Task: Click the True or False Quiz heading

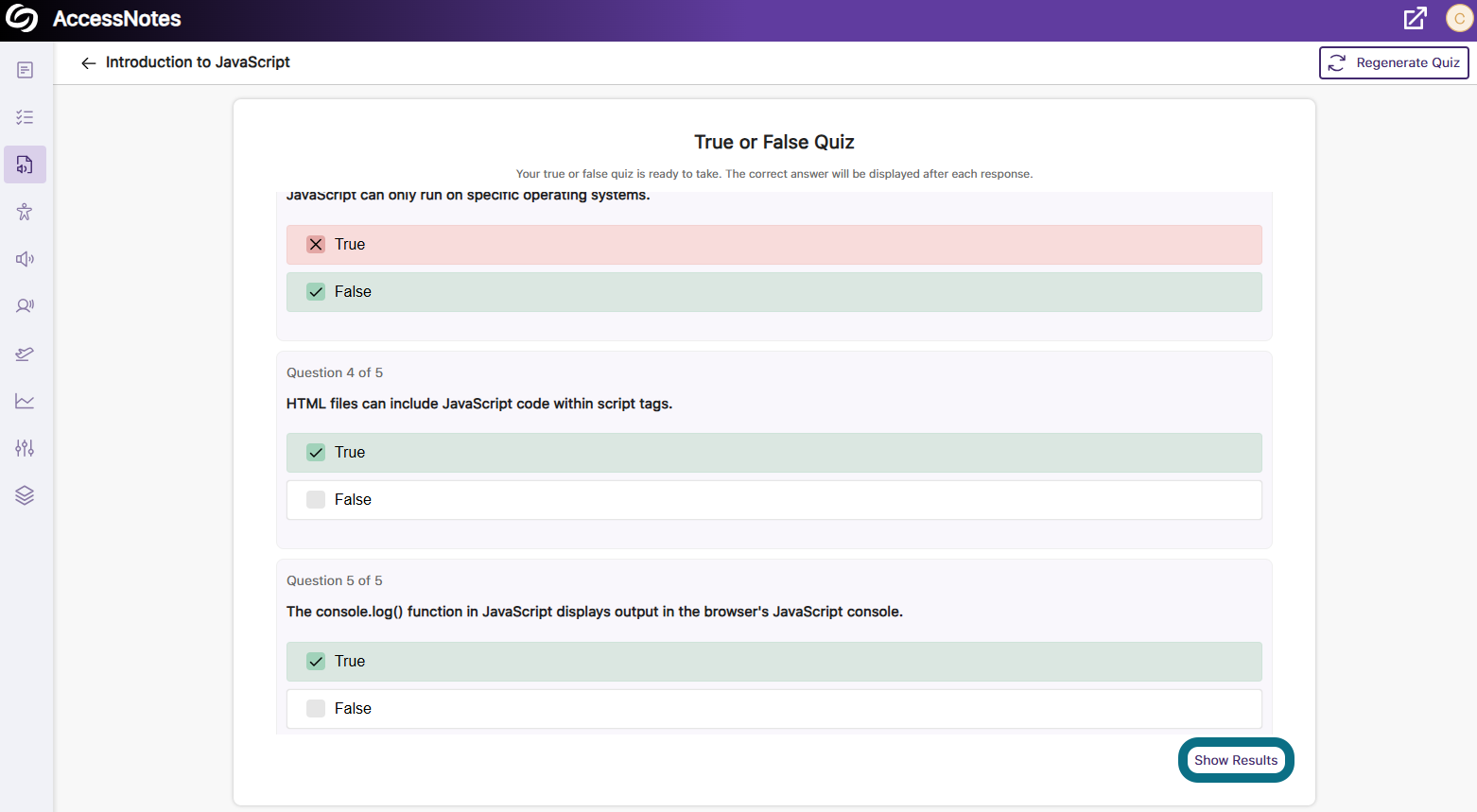Action: pos(774,142)
